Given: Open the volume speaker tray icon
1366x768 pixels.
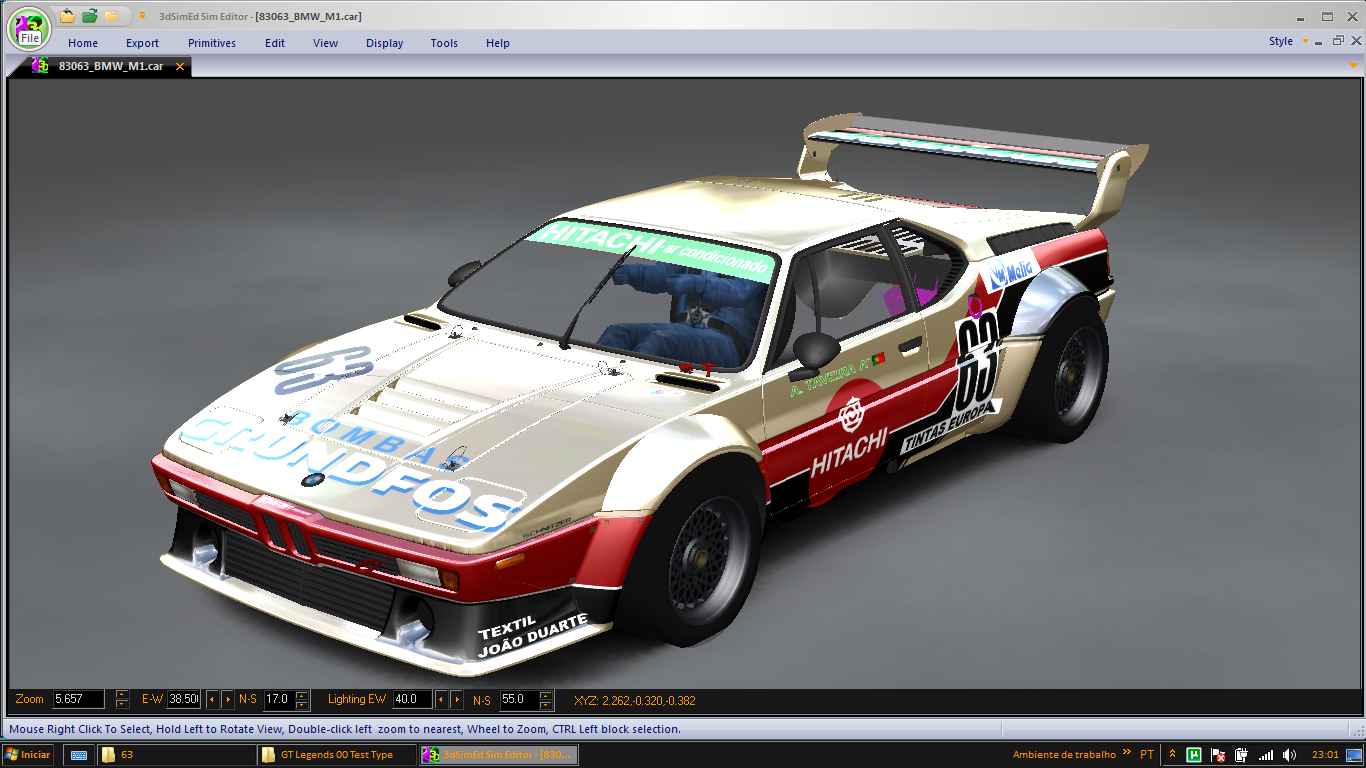Looking at the screenshot, I should click(1290, 755).
